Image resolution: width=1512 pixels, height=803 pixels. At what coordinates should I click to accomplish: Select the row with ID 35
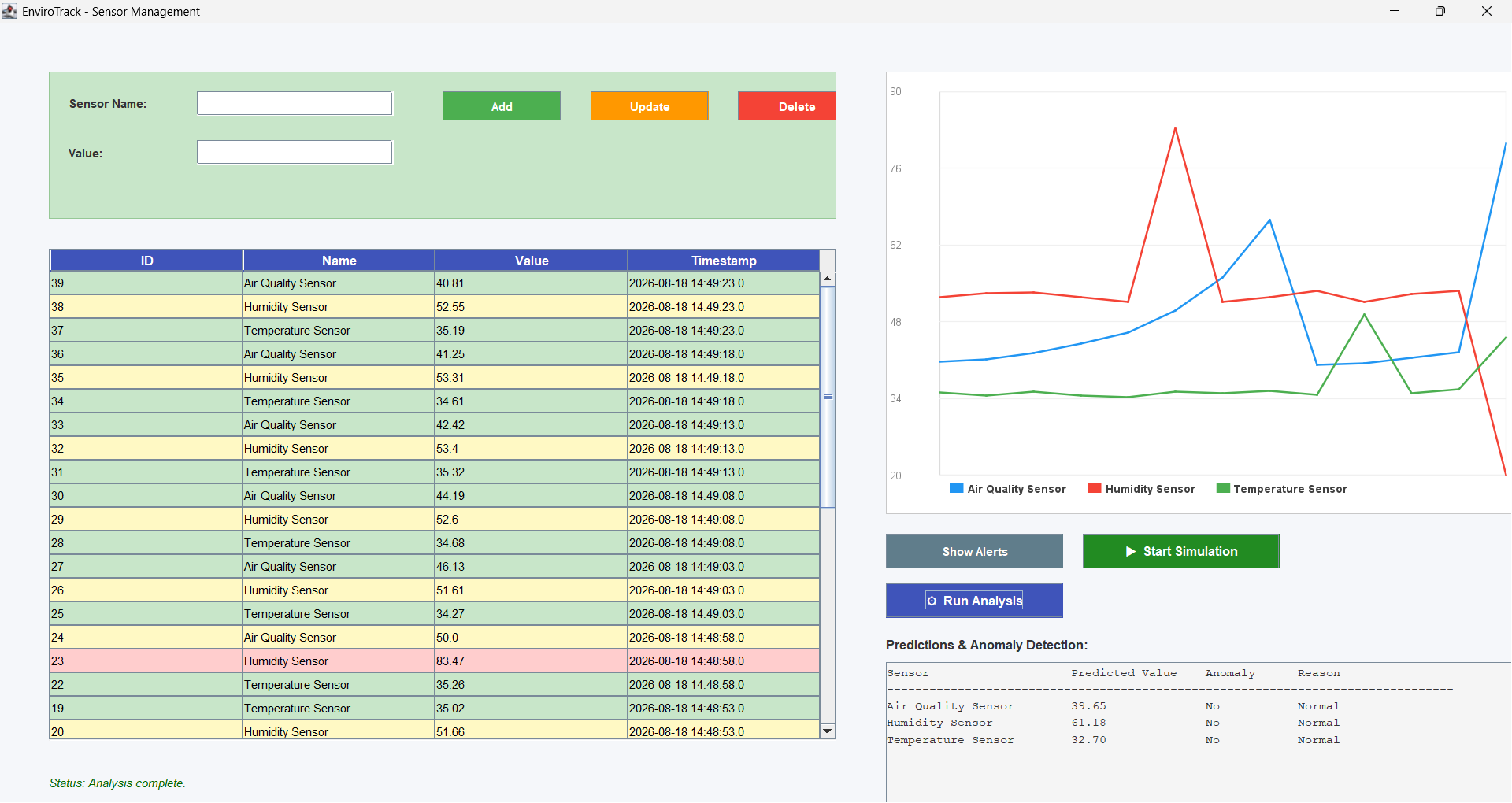tap(435, 378)
